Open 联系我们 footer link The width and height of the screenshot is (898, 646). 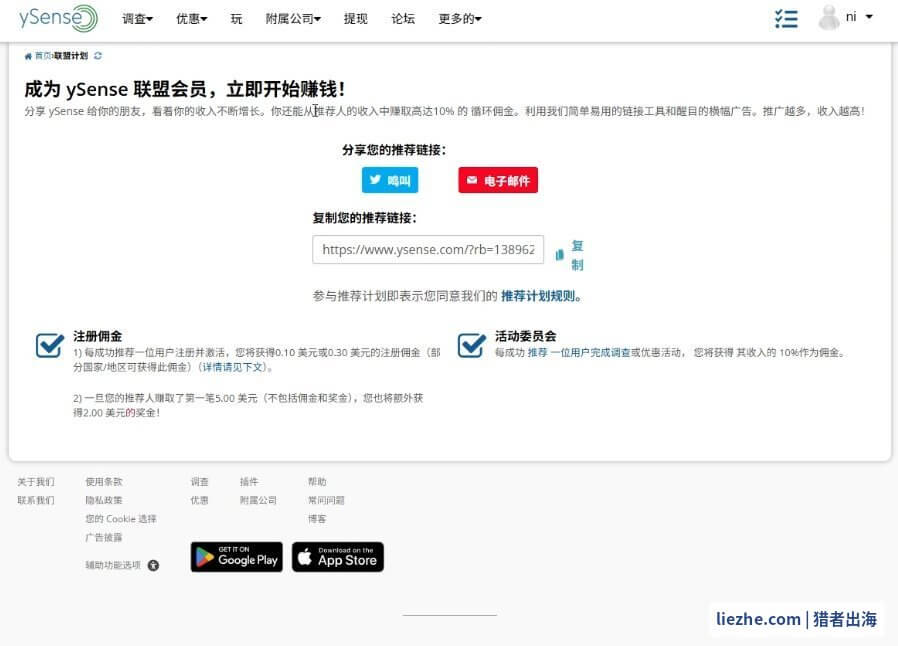point(36,500)
